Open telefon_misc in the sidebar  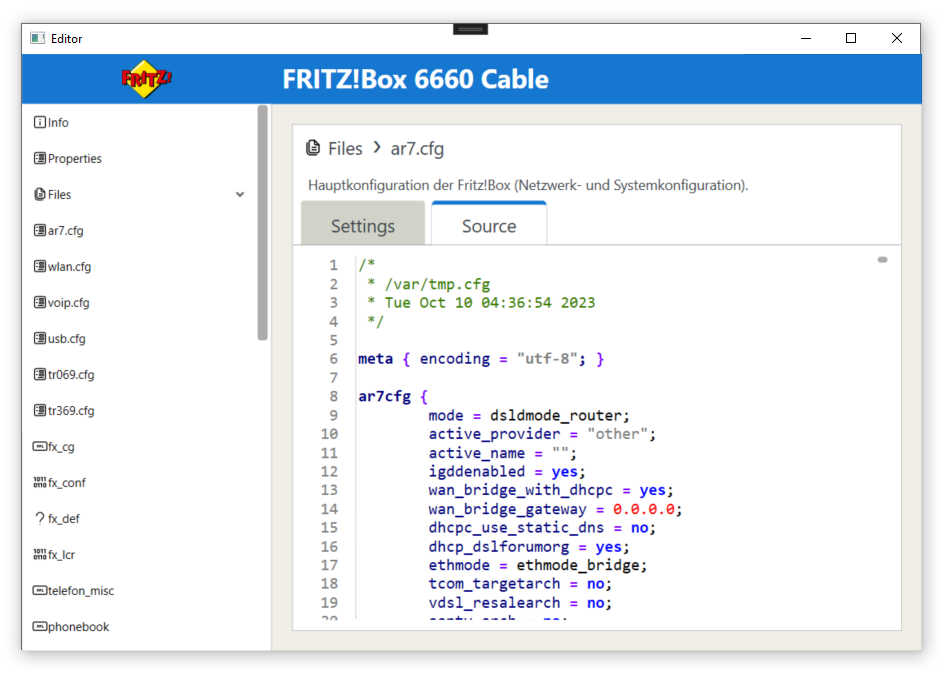pyautogui.click(x=81, y=590)
